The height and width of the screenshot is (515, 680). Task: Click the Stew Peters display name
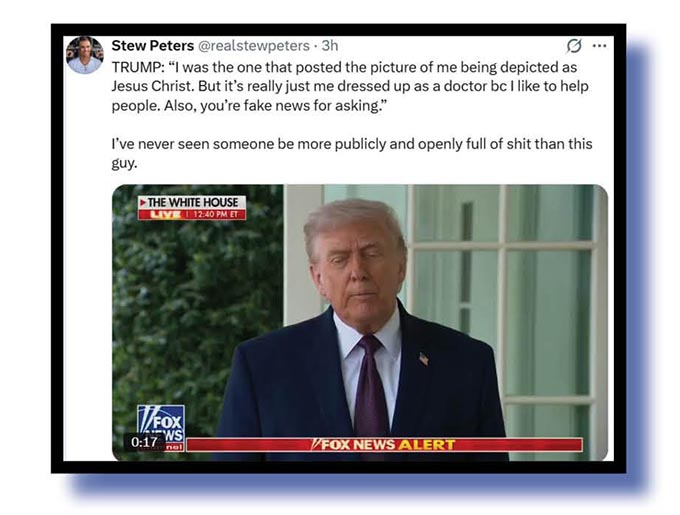pyautogui.click(x=152, y=46)
